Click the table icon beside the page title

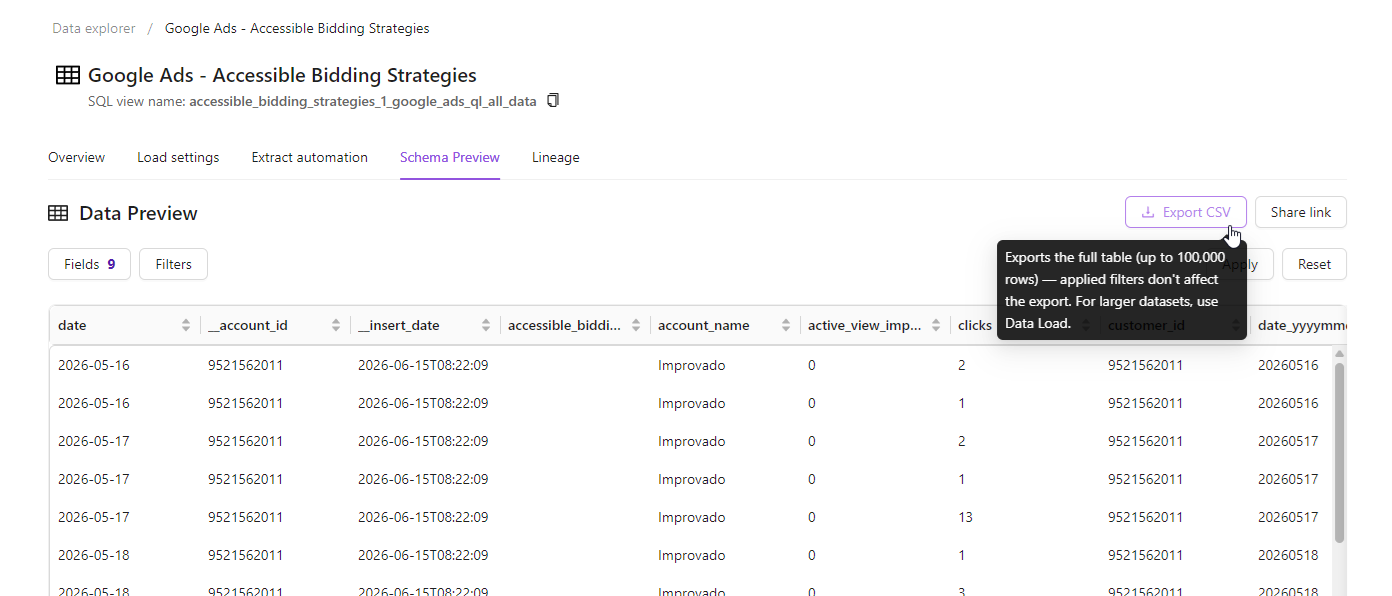click(68, 75)
